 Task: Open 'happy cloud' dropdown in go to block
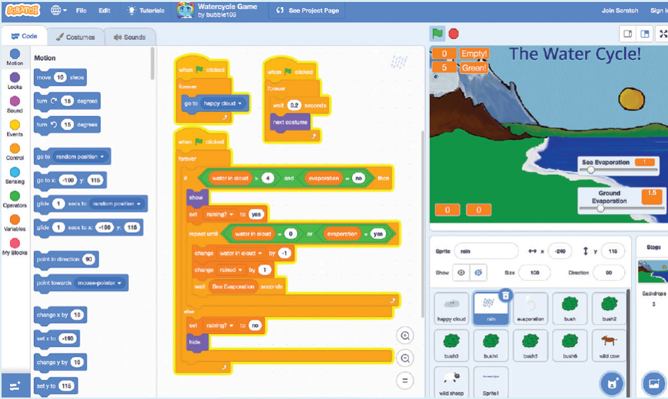222,103
